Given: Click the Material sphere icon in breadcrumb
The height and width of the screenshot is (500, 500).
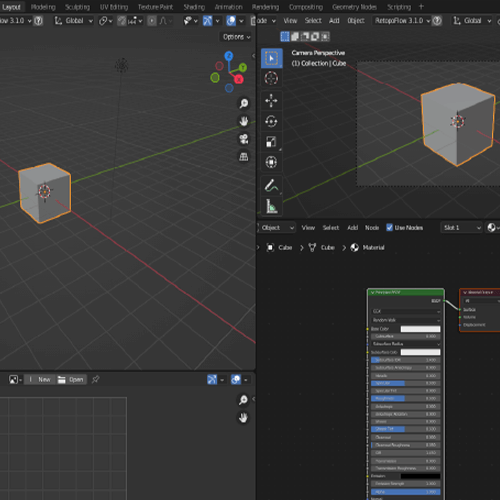Looking at the screenshot, I should point(355,247).
